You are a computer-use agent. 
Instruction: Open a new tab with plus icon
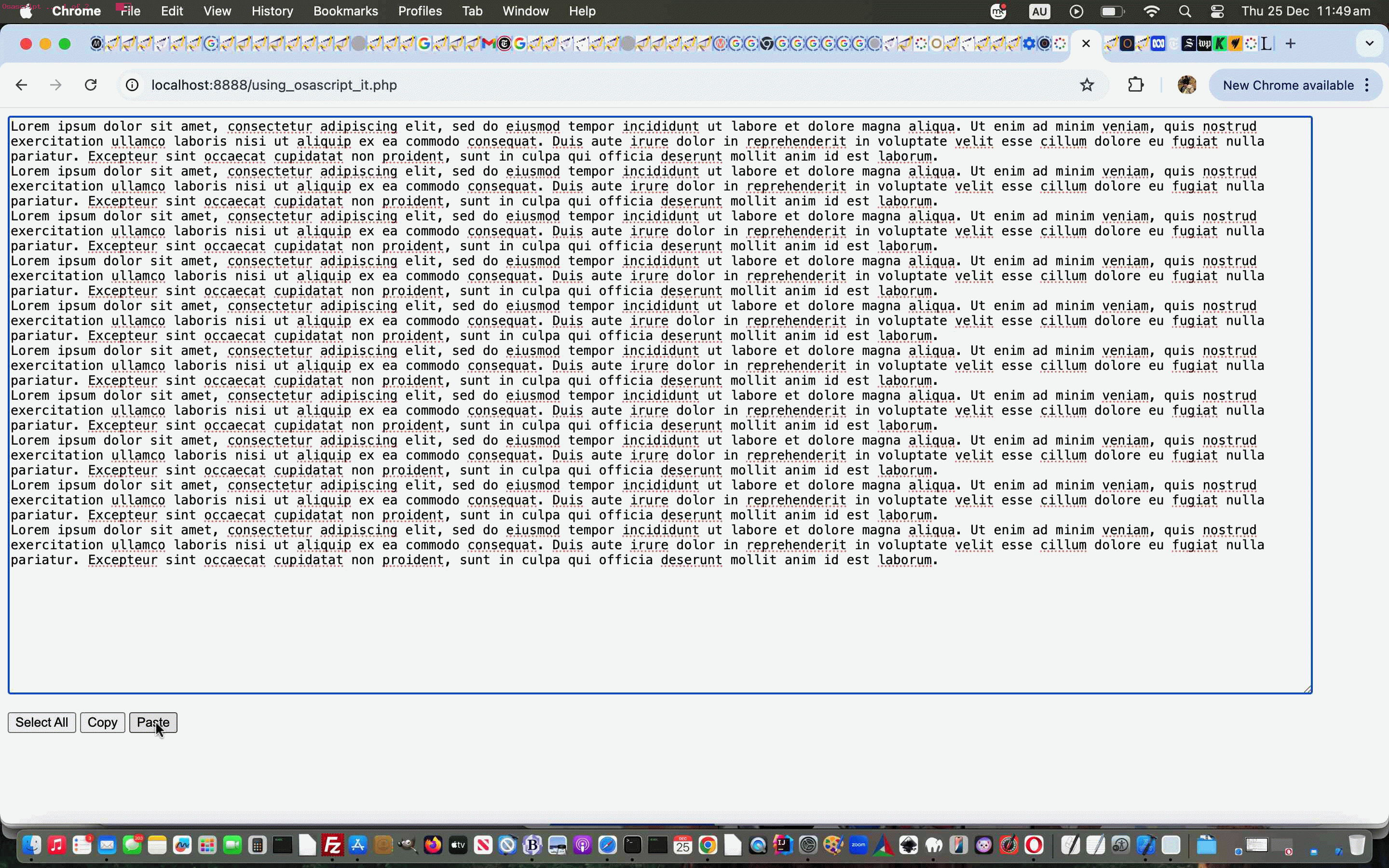click(x=1290, y=43)
